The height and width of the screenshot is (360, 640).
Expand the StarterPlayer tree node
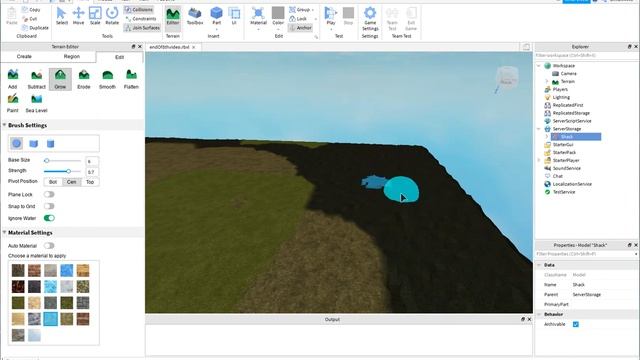coord(539,160)
